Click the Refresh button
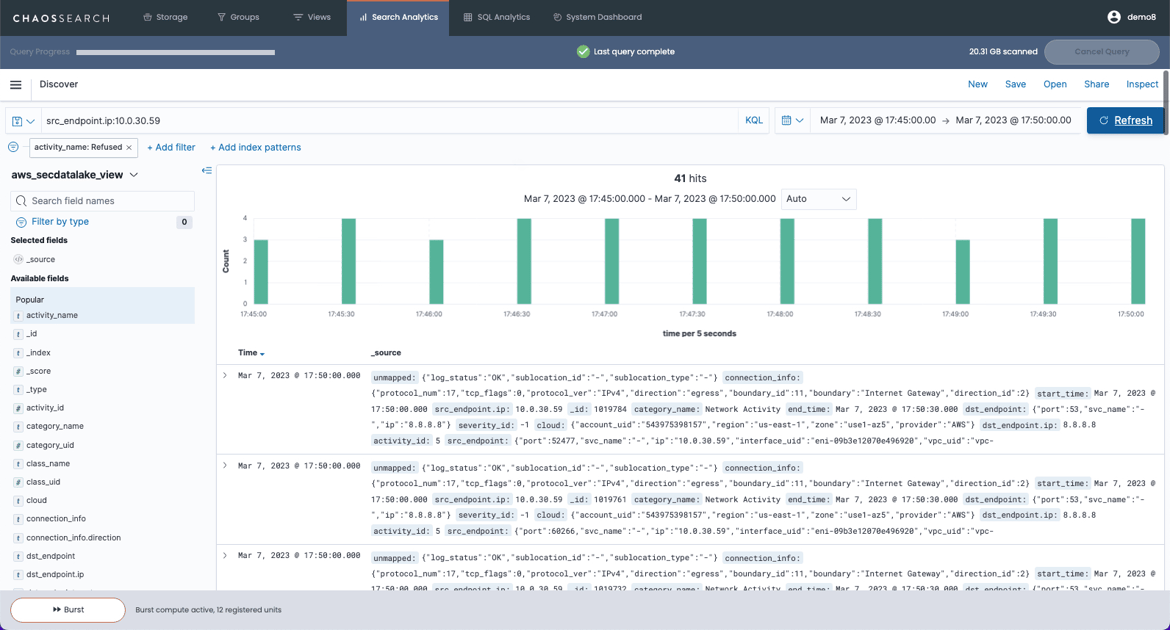This screenshot has width=1170, height=630. 1125,120
